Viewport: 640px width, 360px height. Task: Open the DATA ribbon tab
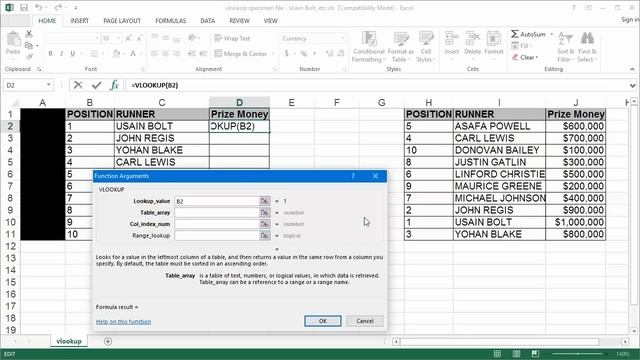[207, 21]
